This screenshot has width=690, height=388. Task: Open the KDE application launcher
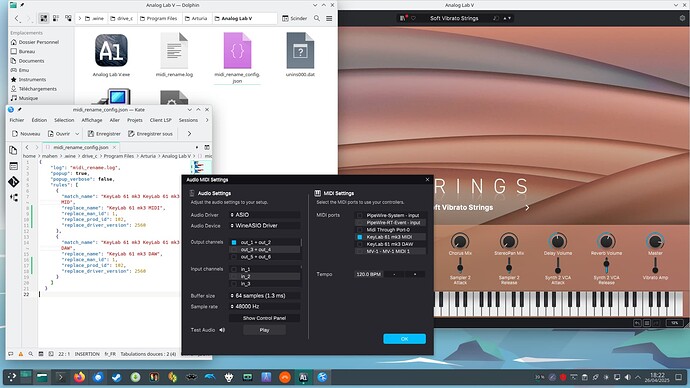click(12, 377)
